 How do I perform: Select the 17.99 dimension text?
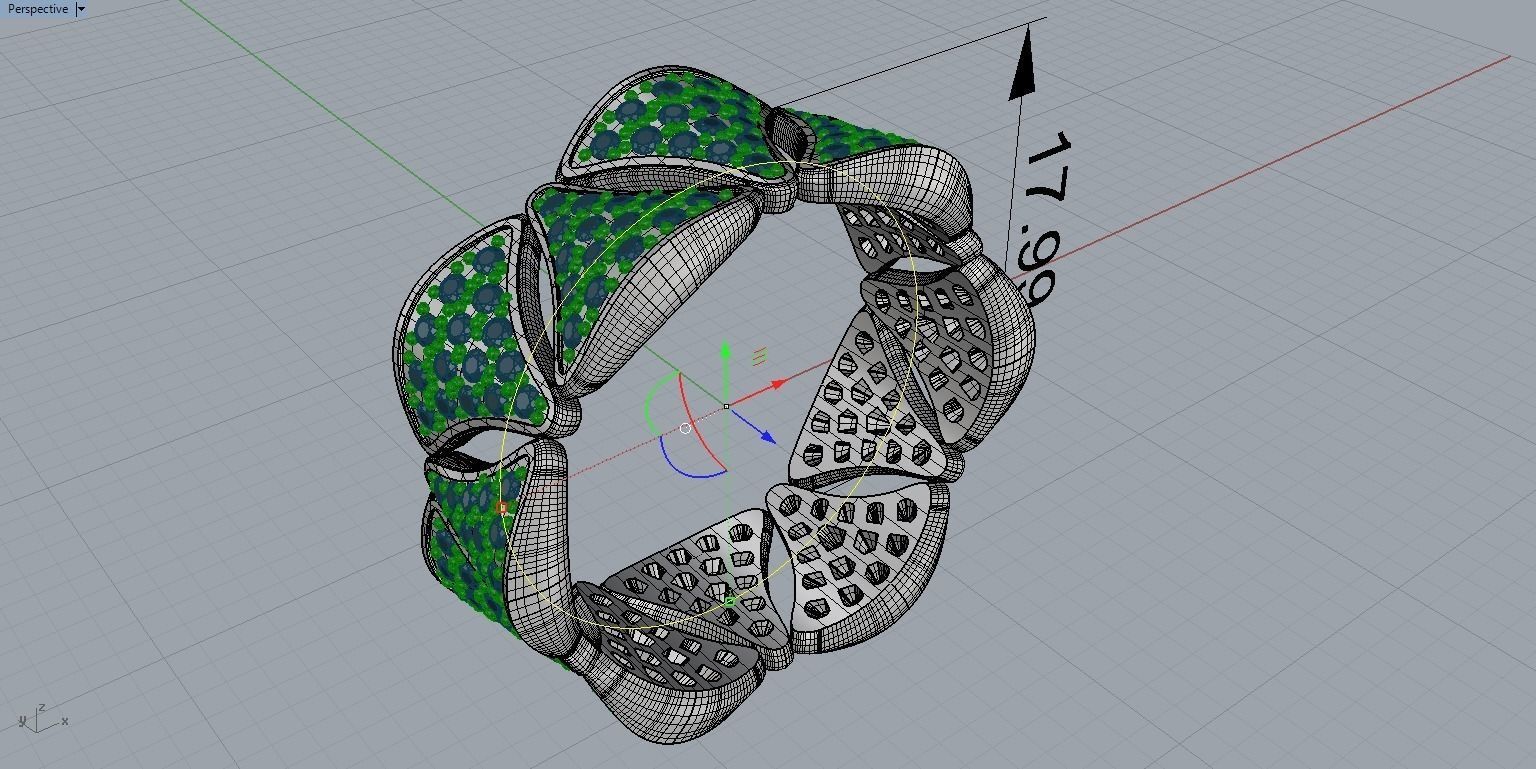point(1045,217)
